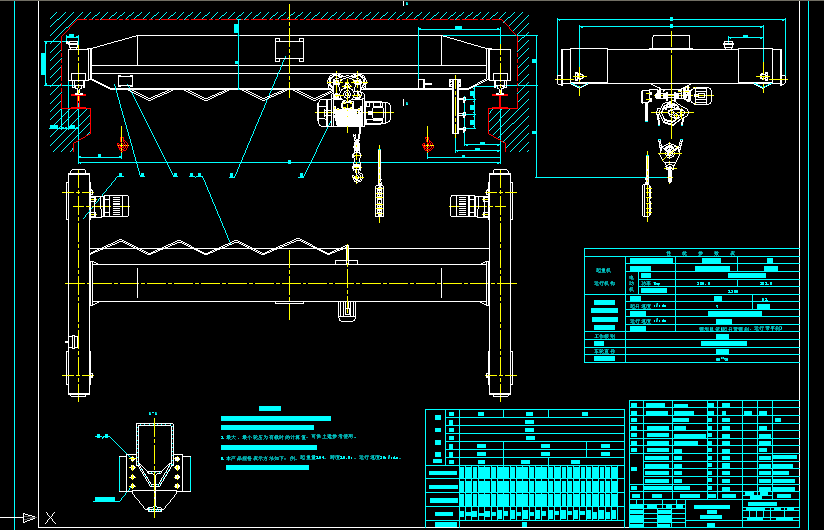Click the girder cross-section detail at bottom left
This screenshot has height=530, width=824.
(x=153, y=462)
